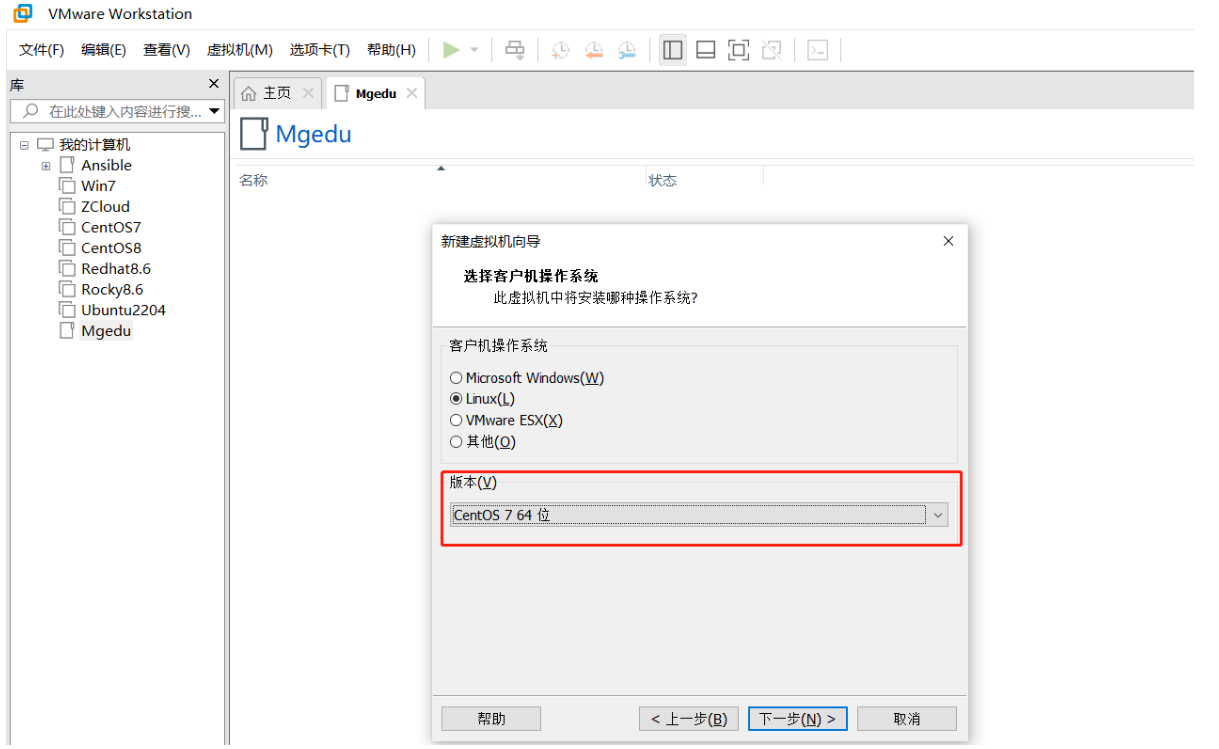Select the CentOS7 virtual machine

click(x=111, y=228)
